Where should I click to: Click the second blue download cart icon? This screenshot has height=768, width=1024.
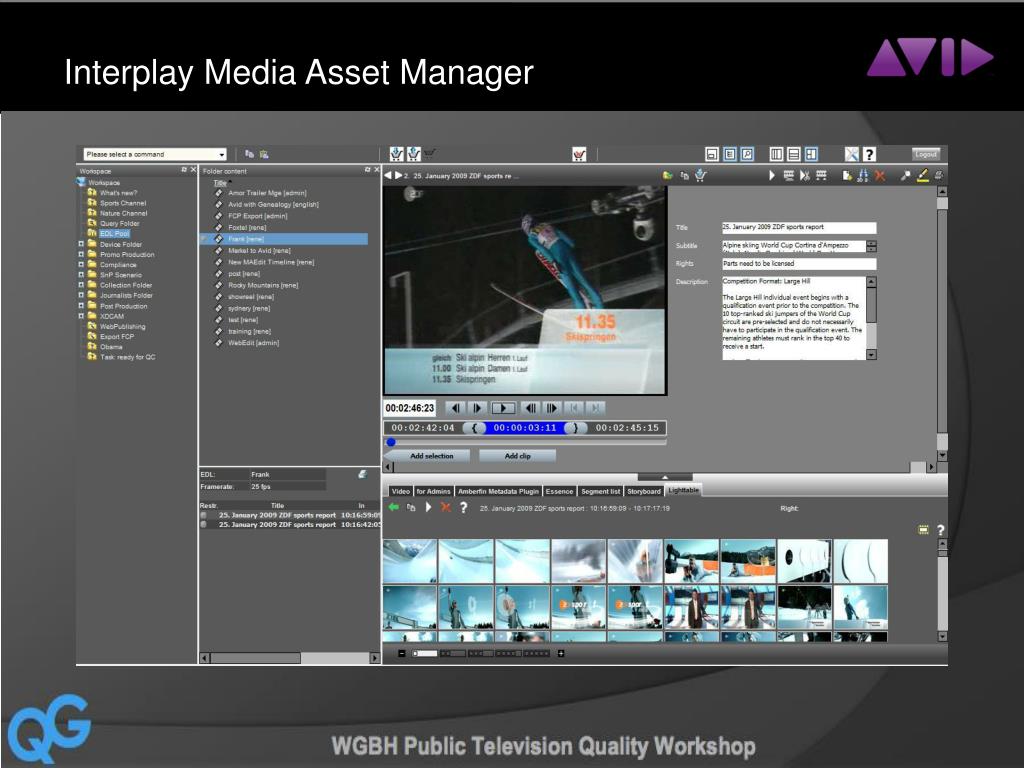[x=414, y=153]
